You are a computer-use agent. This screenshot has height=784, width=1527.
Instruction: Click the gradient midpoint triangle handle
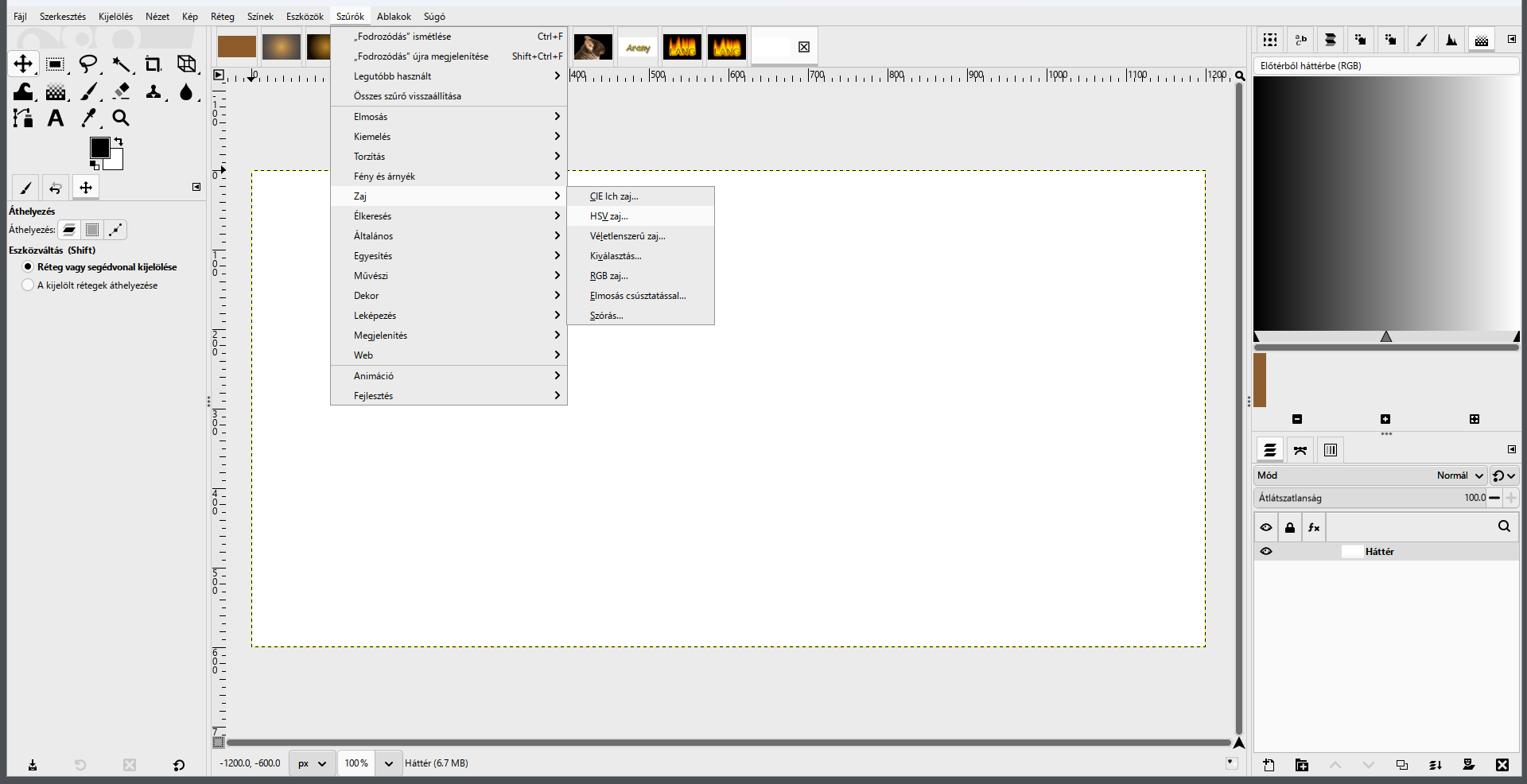pos(1386,336)
